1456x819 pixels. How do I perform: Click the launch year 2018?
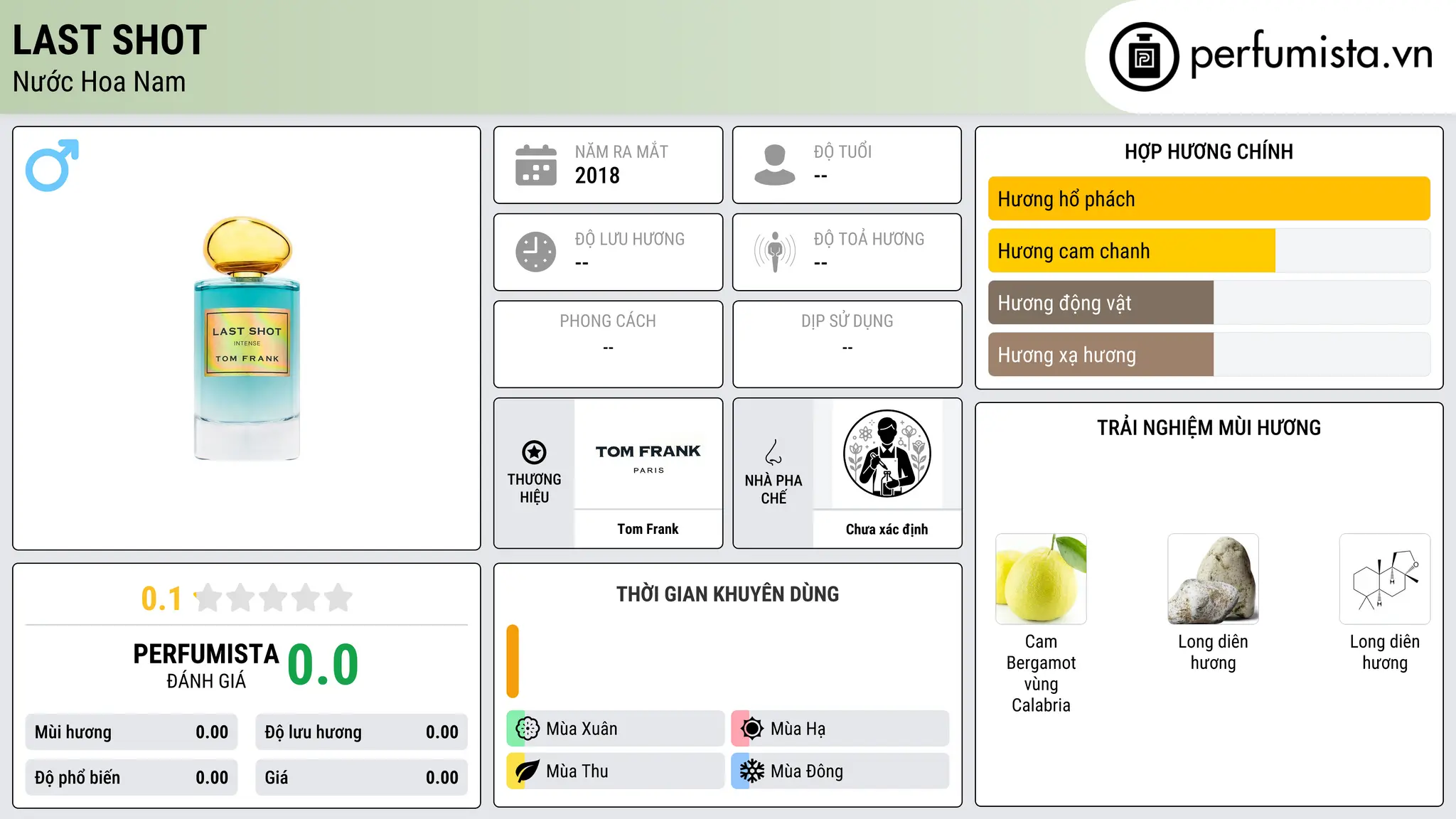click(597, 176)
